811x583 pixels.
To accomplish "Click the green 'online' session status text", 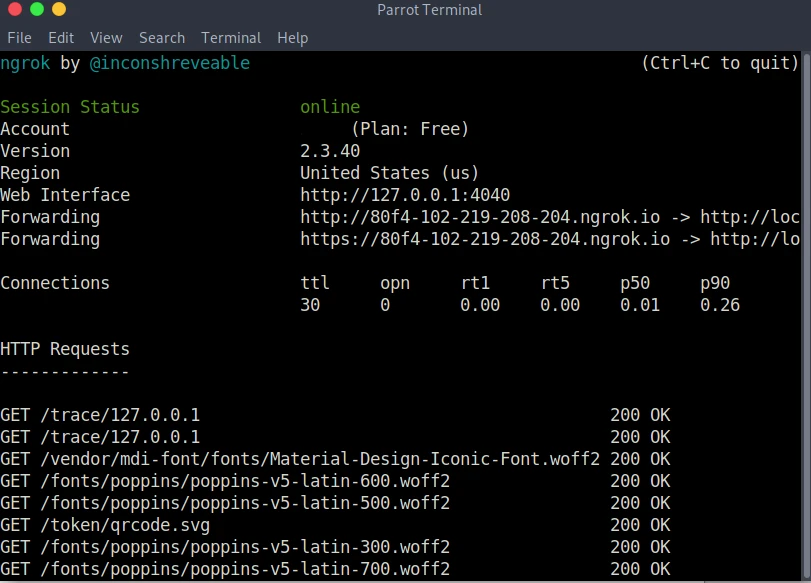I will coord(330,107).
